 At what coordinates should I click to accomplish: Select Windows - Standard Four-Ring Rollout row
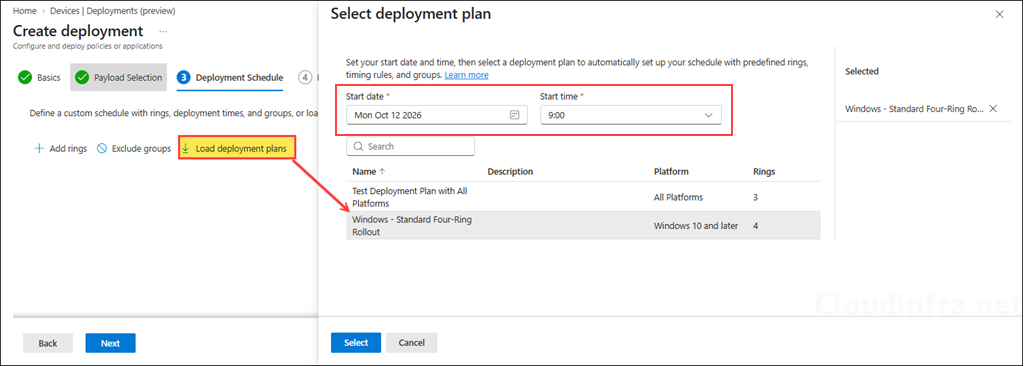pos(583,225)
